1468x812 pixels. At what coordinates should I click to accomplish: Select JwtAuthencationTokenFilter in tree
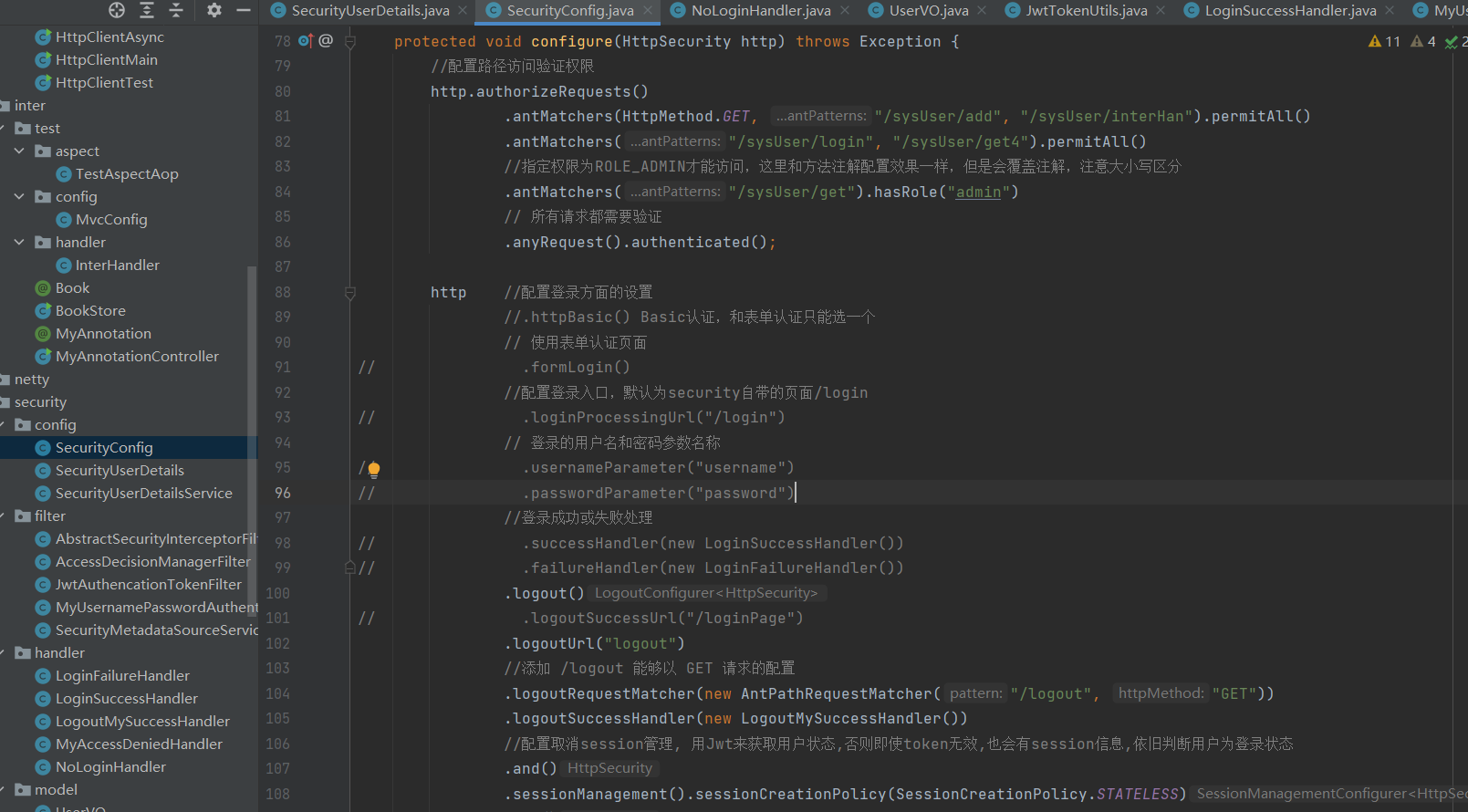click(149, 585)
